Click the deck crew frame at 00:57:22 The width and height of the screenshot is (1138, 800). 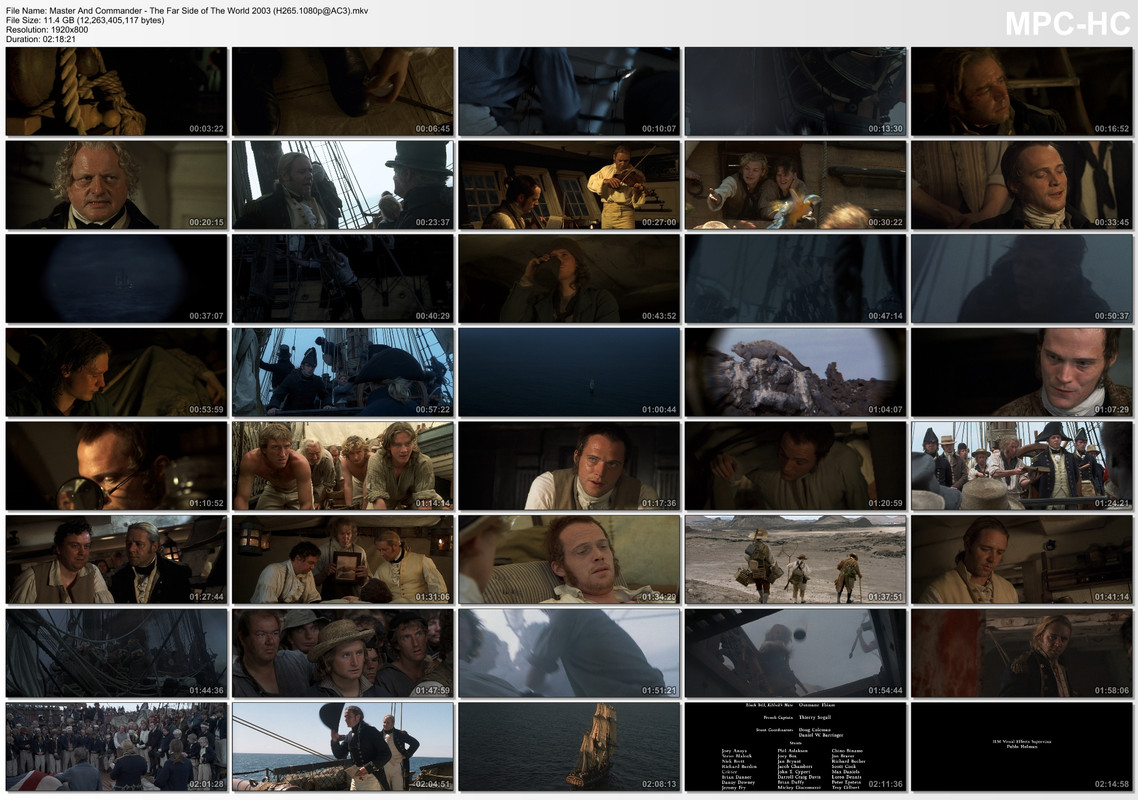click(x=343, y=372)
